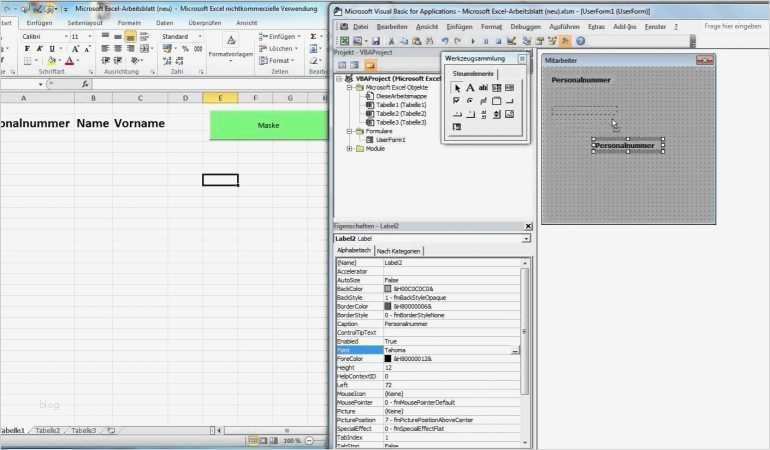
Task: Click View Microsoft Excel icon in VBA toolbar
Action: click(344, 41)
